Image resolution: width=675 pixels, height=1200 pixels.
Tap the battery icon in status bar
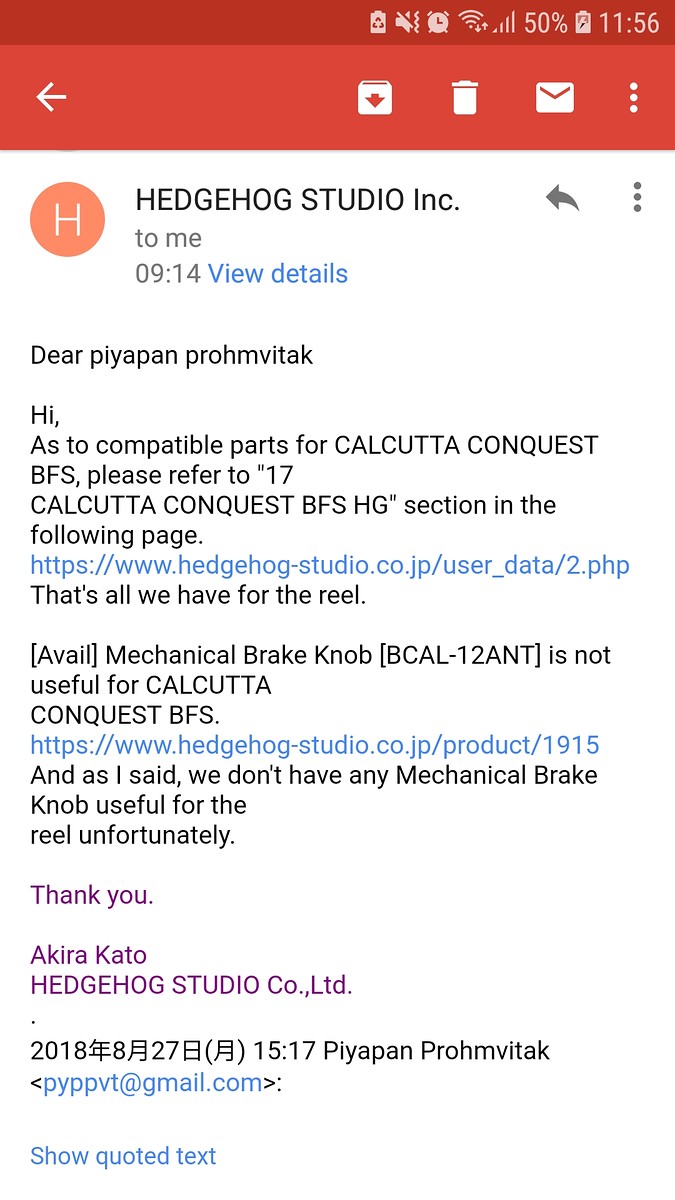click(584, 22)
